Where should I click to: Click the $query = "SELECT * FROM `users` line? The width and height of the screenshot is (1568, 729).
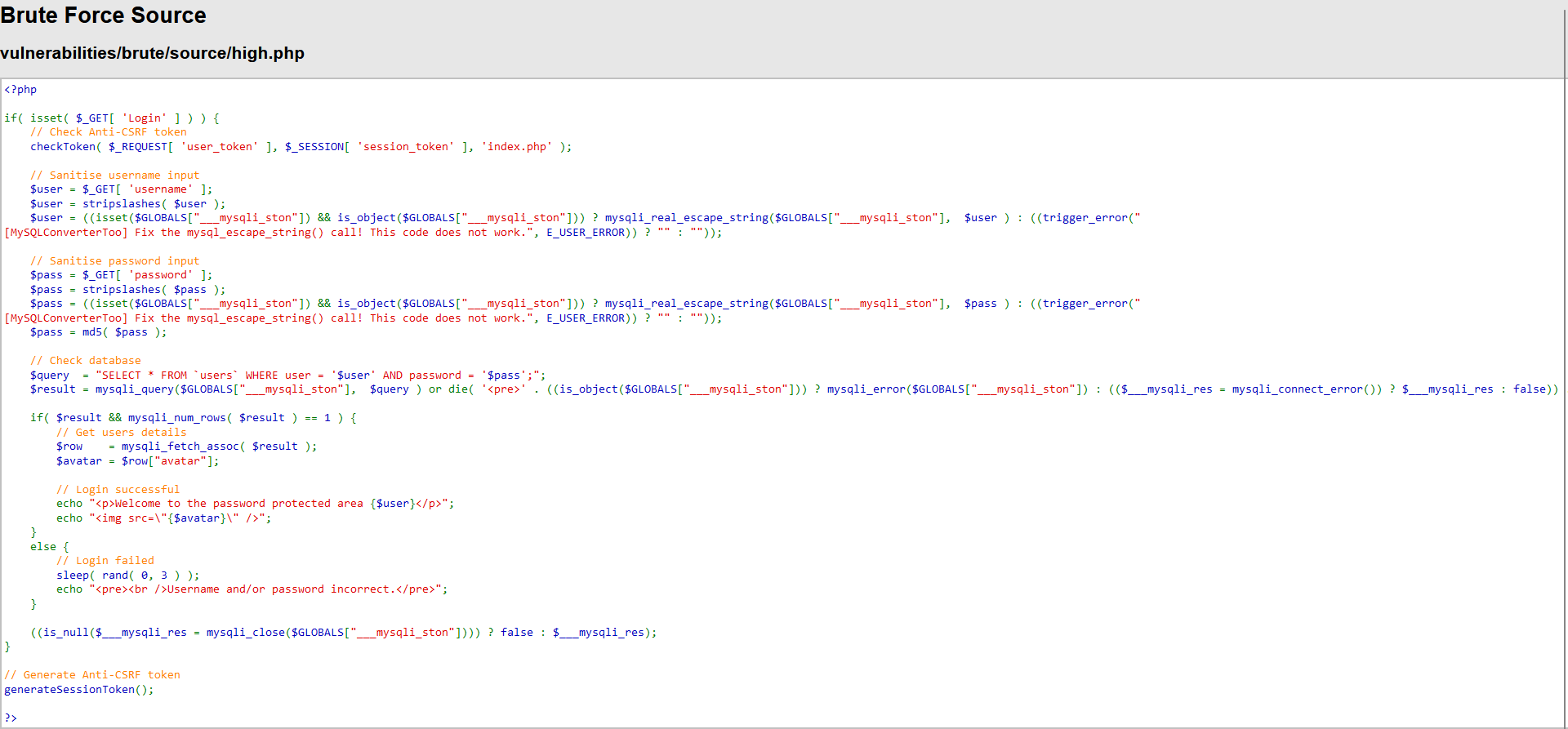(x=288, y=376)
